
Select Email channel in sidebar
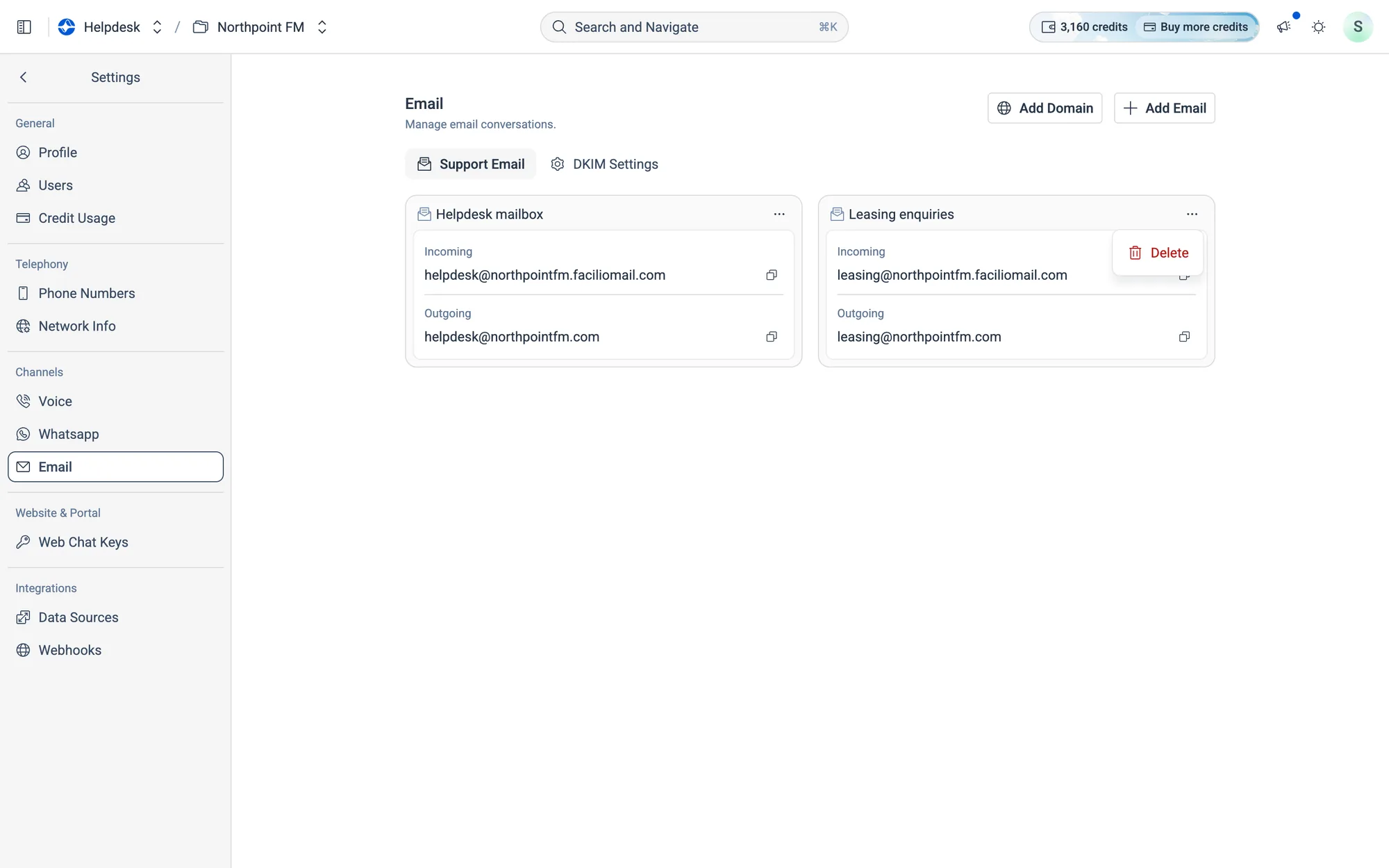click(x=115, y=467)
